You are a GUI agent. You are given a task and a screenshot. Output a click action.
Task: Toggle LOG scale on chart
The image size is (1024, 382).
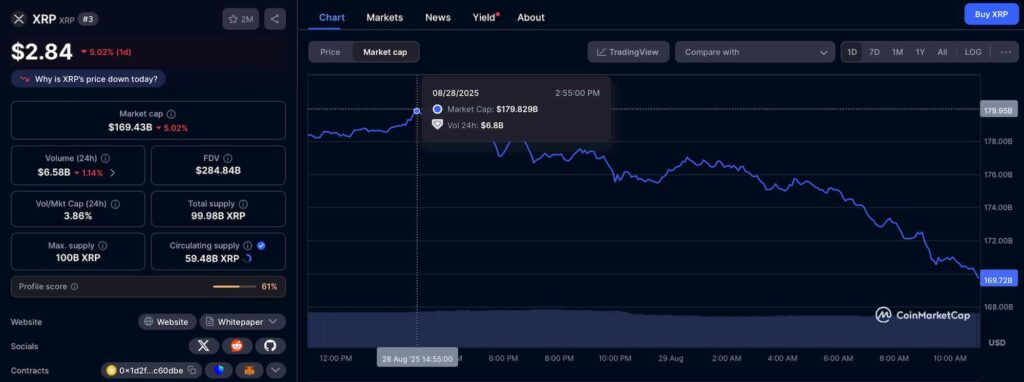coord(972,52)
